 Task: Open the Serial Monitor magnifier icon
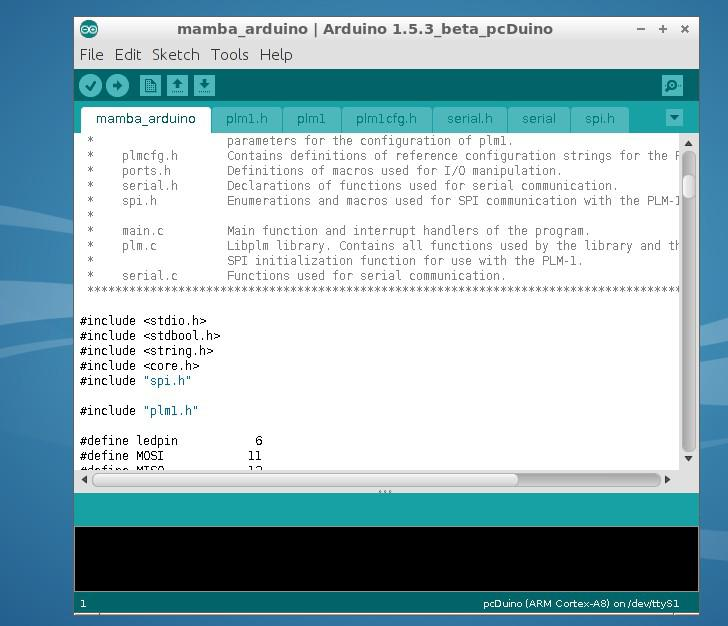coord(673,86)
